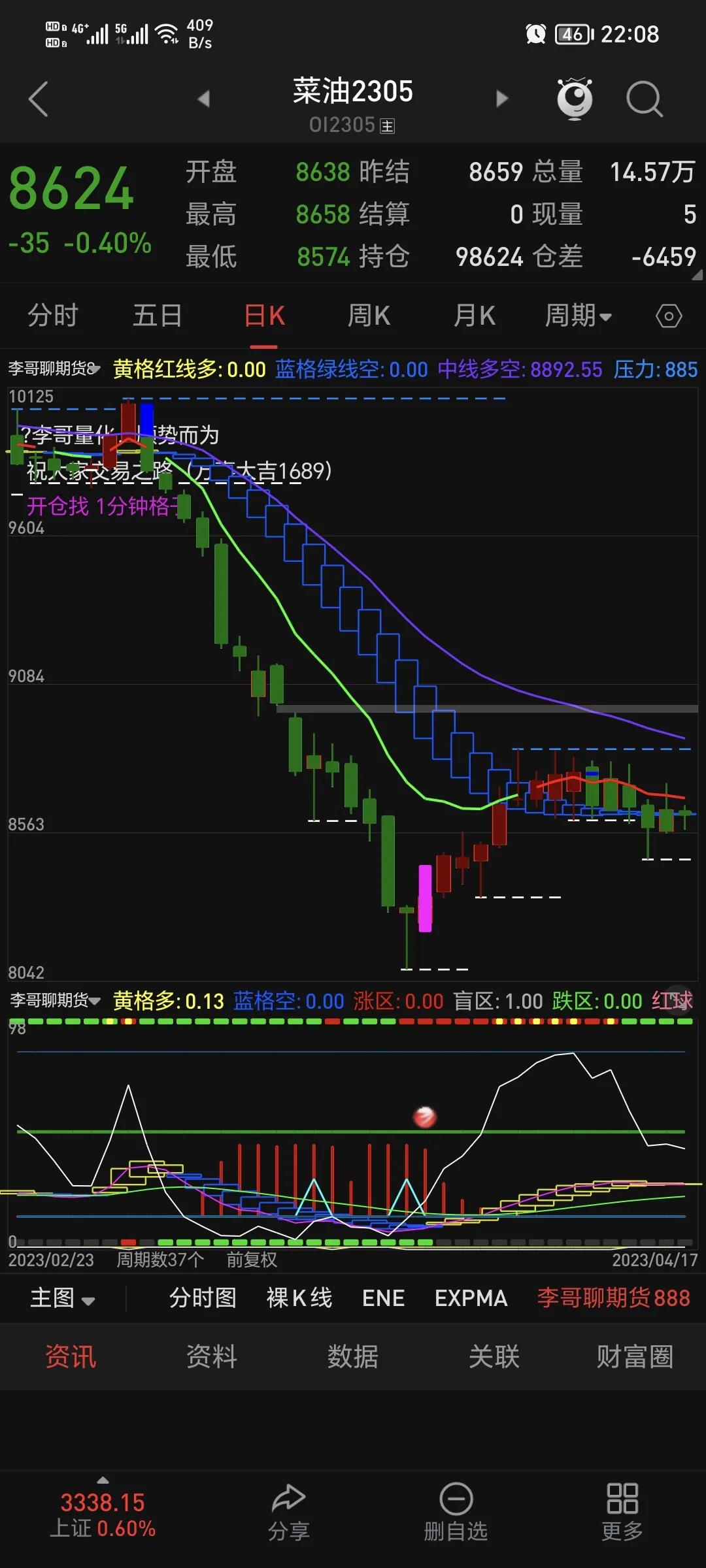This screenshot has height=1568, width=706.
Task: Choose 李哥聊期货888 indicator option
Action: coord(613,1298)
